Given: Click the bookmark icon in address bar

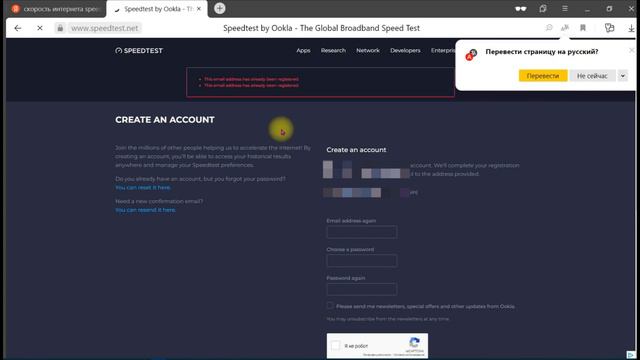Looking at the screenshot, I should tap(583, 28).
